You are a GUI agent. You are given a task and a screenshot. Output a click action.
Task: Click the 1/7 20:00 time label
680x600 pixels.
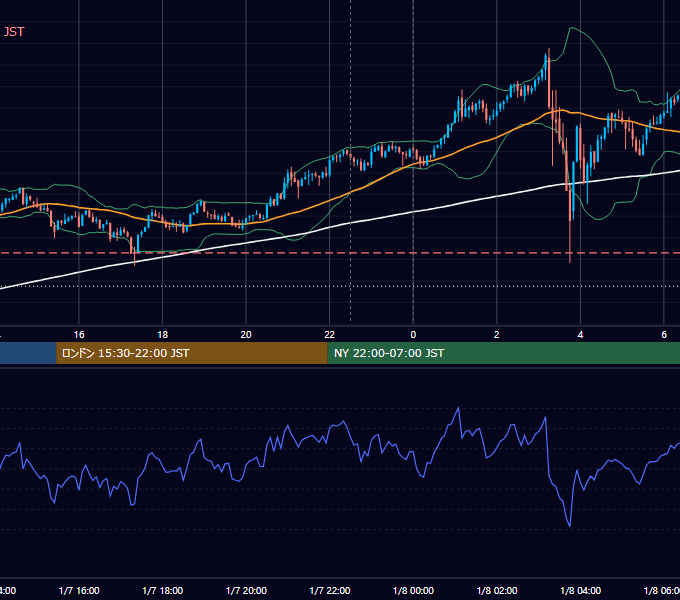point(246,590)
